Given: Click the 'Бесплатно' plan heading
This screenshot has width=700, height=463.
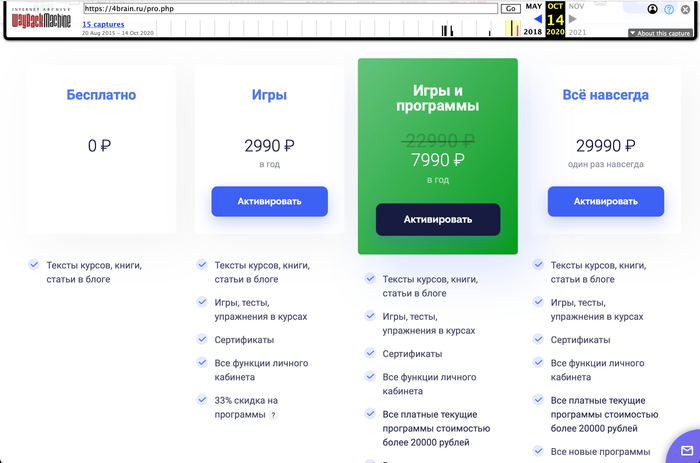Looking at the screenshot, I should [x=101, y=96].
